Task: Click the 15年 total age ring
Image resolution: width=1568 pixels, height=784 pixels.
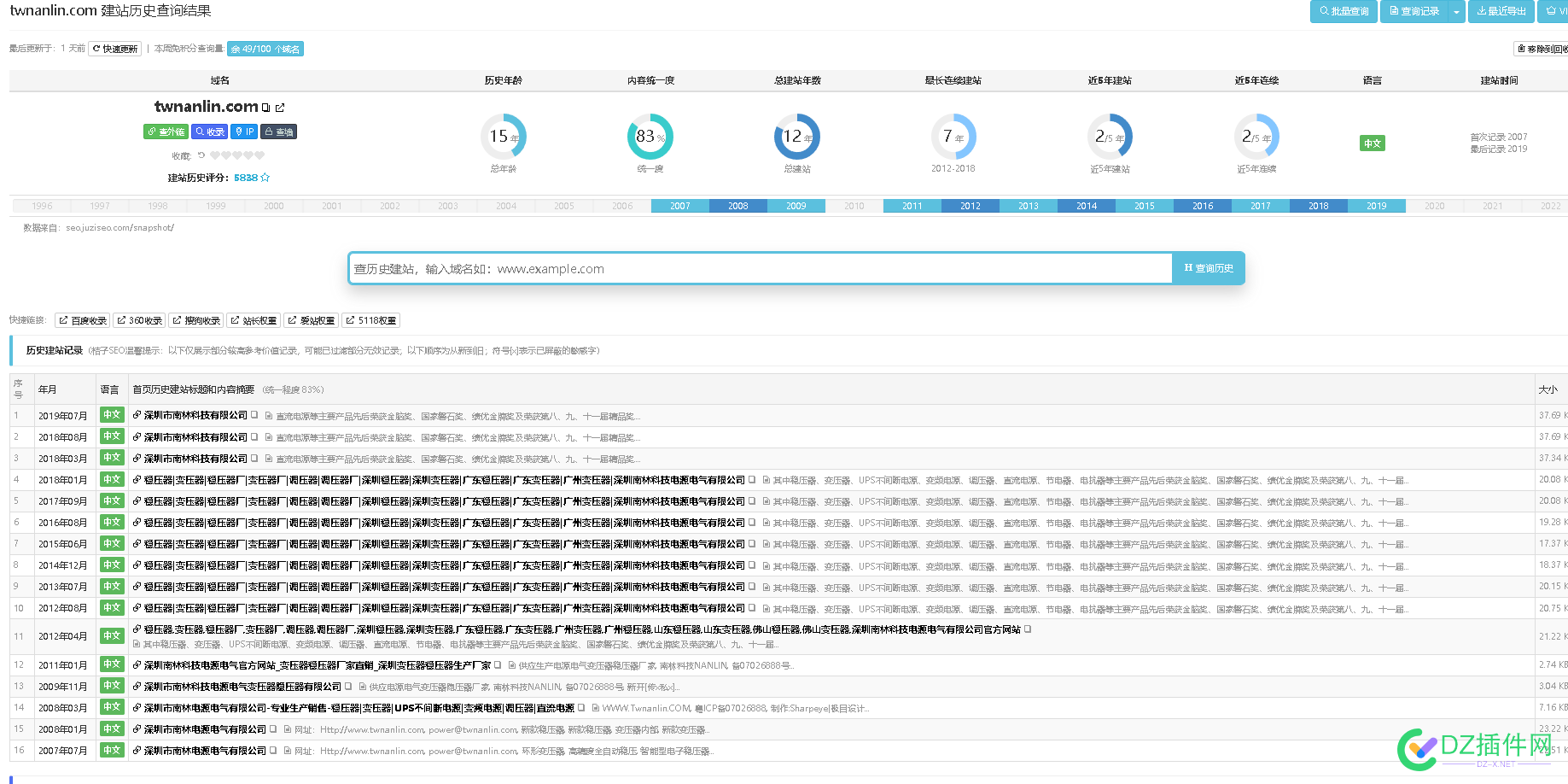Action: coord(504,137)
